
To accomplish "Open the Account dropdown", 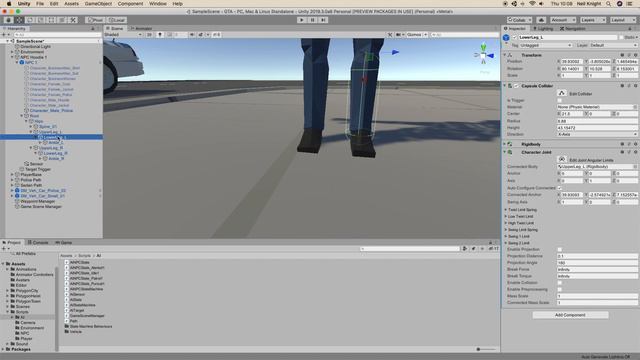I will (563, 20).
